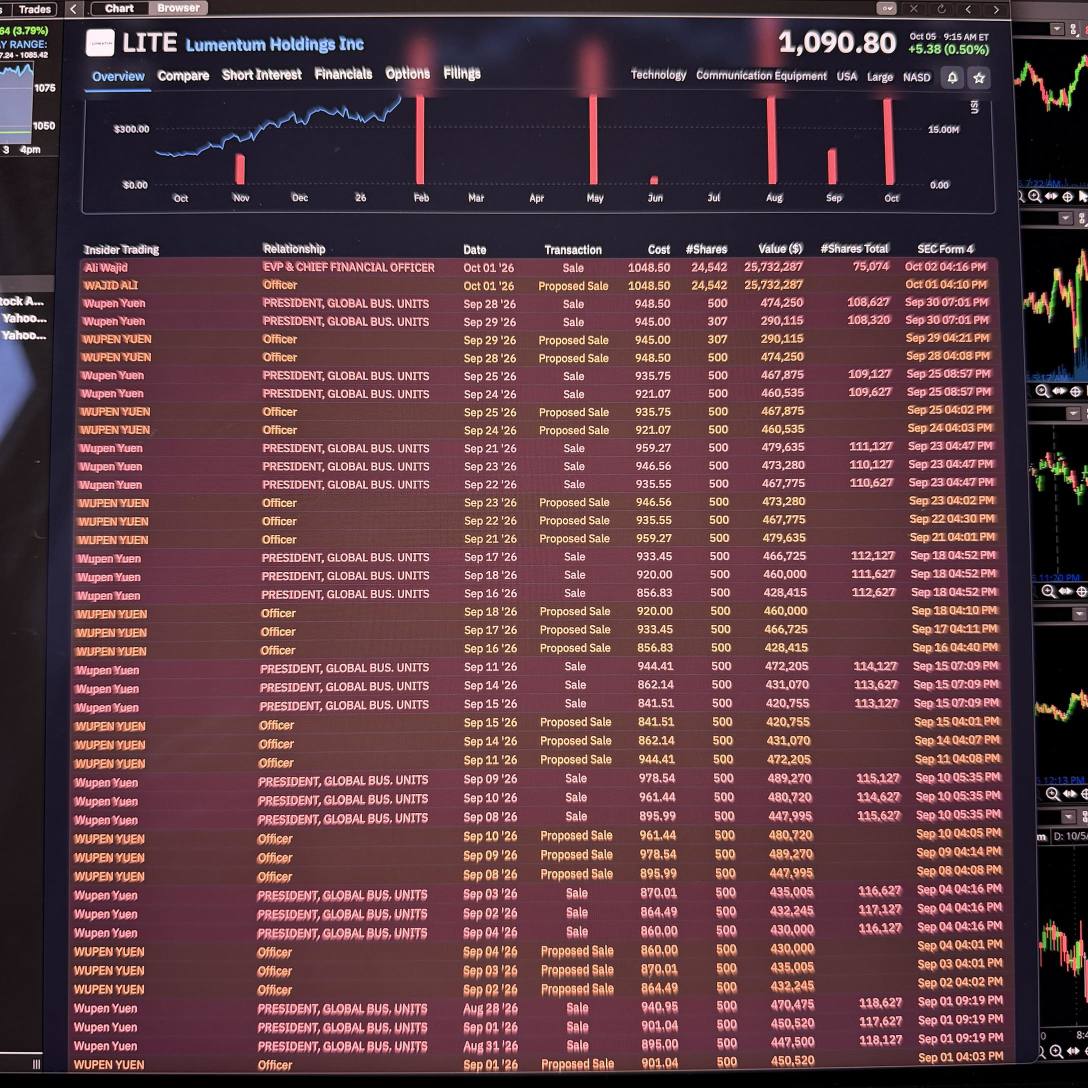
Task: Open the dropdown above the topmost right-side chart
Action: click(x=1057, y=29)
